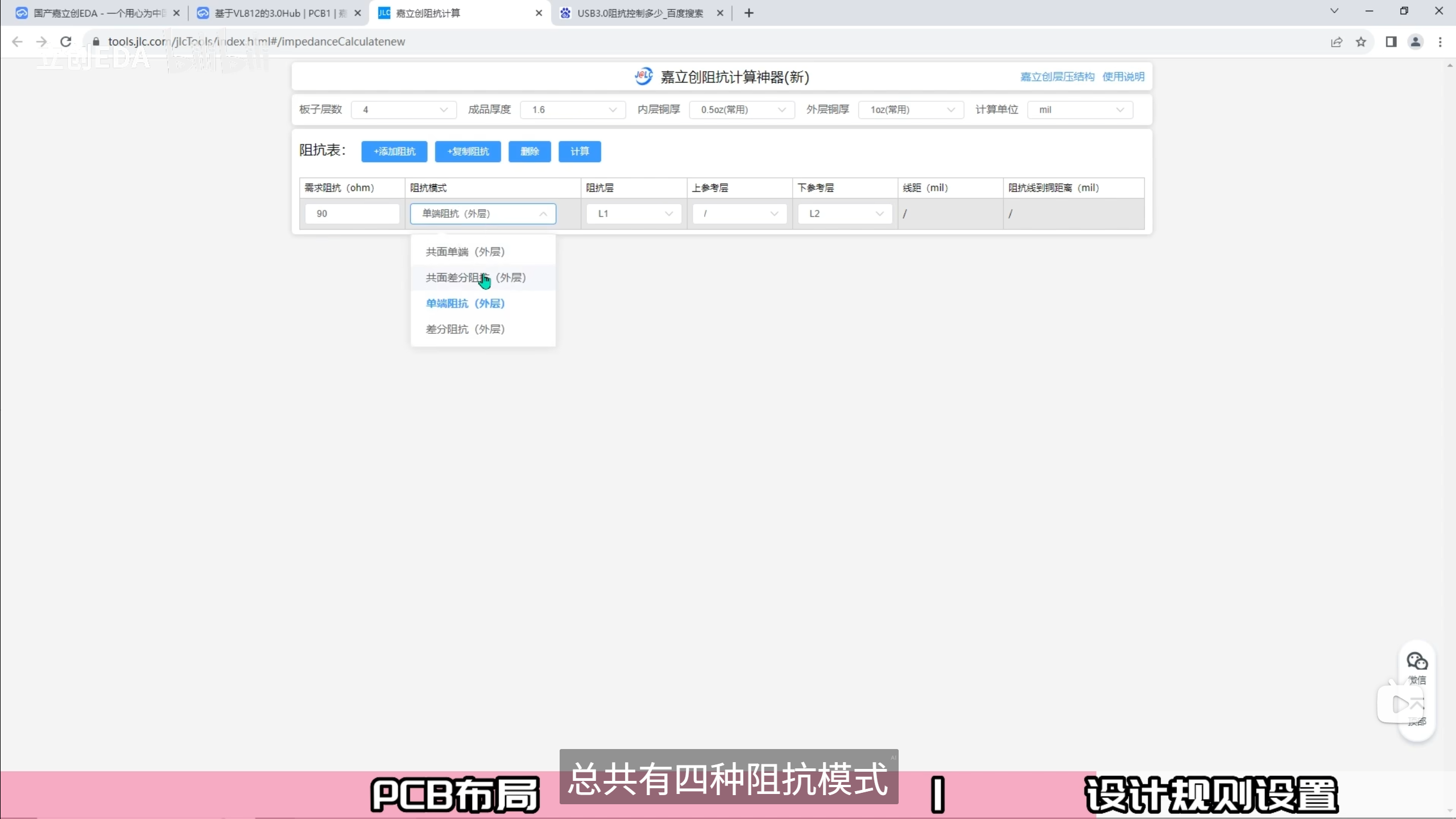1456x819 pixels.
Task: Click the bookmark star icon
Action: pyautogui.click(x=1360, y=42)
